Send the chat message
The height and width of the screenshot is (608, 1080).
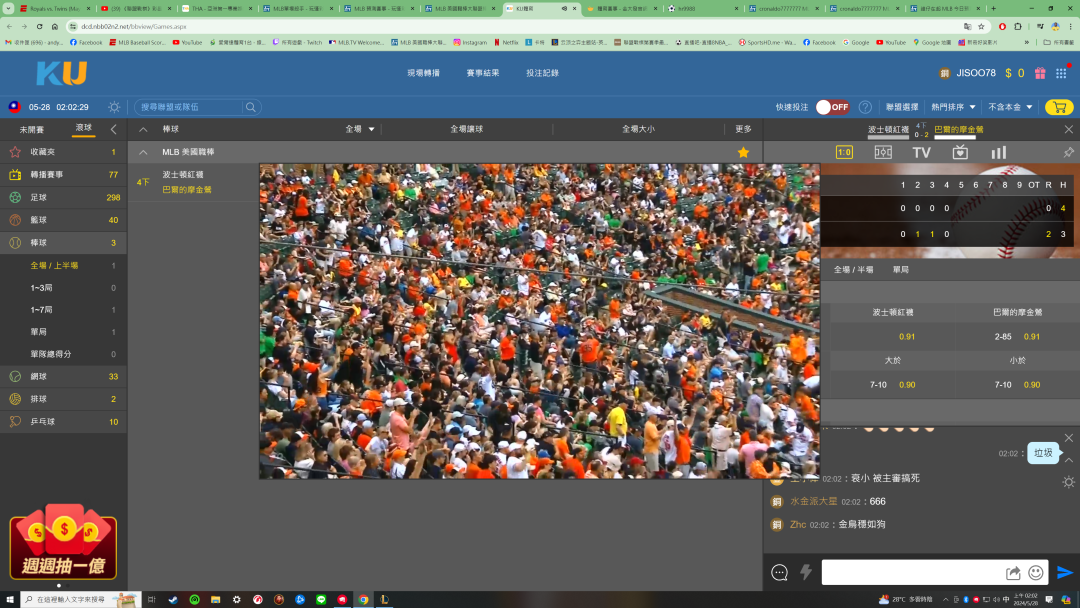pyautogui.click(x=1064, y=572)
